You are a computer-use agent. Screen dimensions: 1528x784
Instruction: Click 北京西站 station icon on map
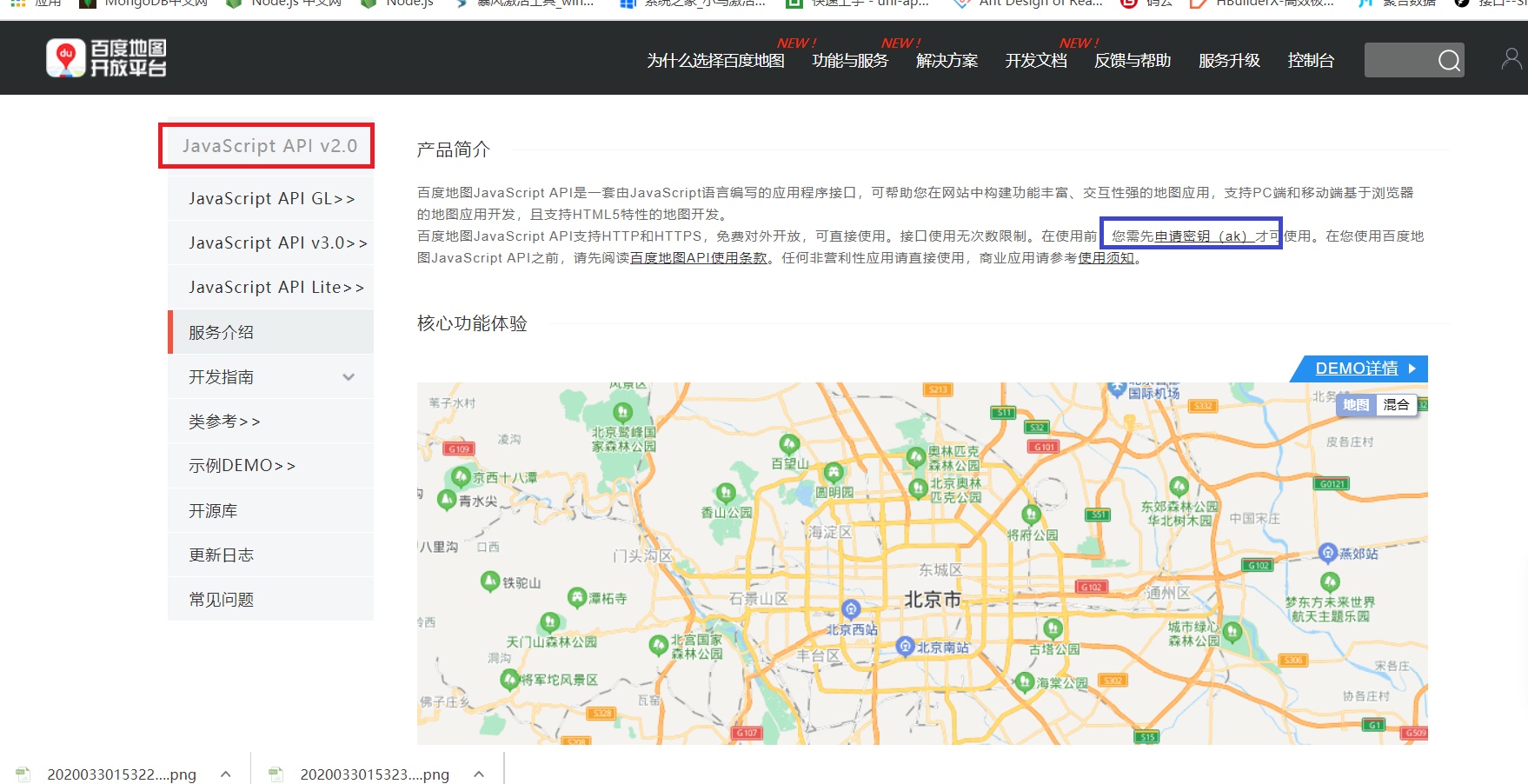(851, 609)
